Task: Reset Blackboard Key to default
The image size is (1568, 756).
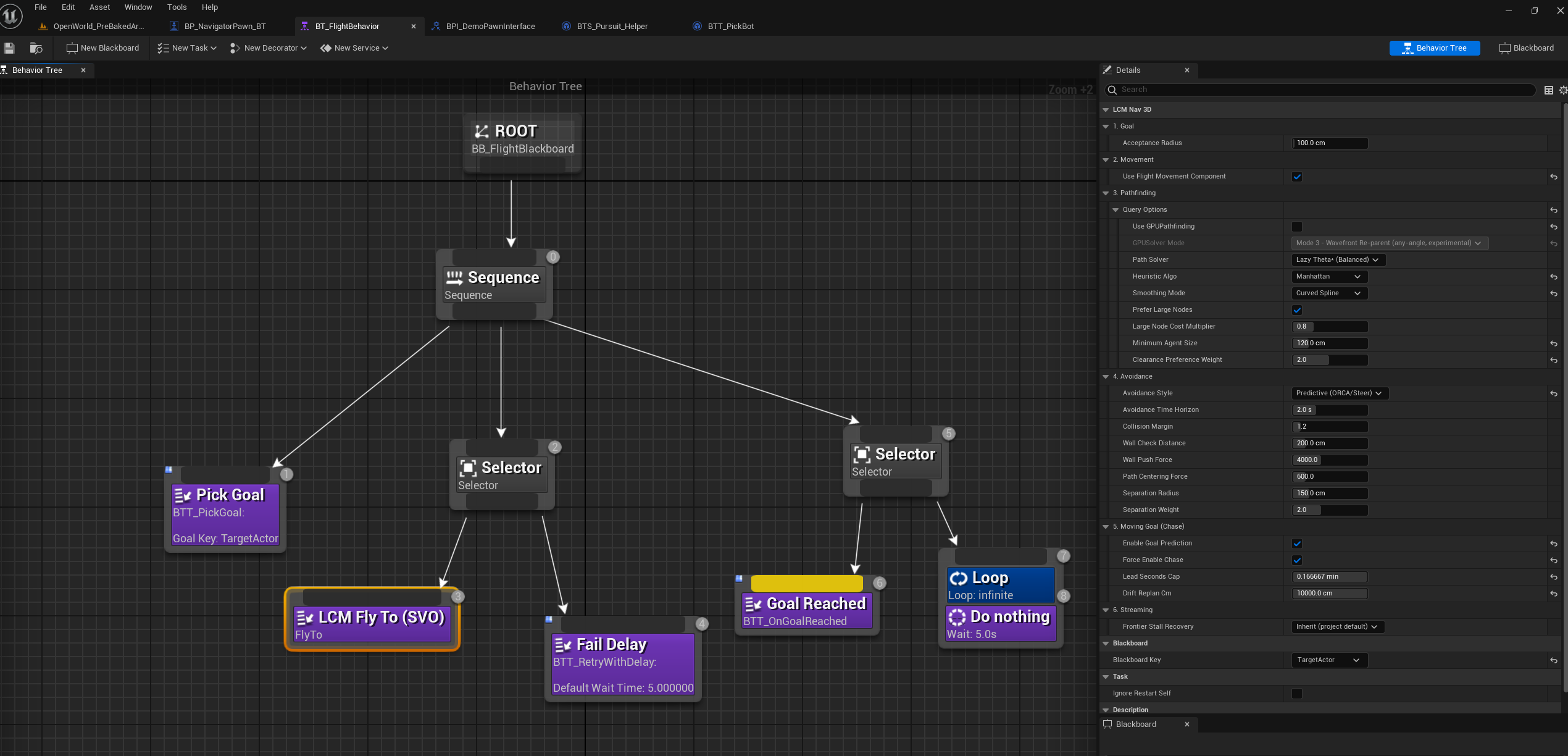Action: click(x=1553, y=660)
